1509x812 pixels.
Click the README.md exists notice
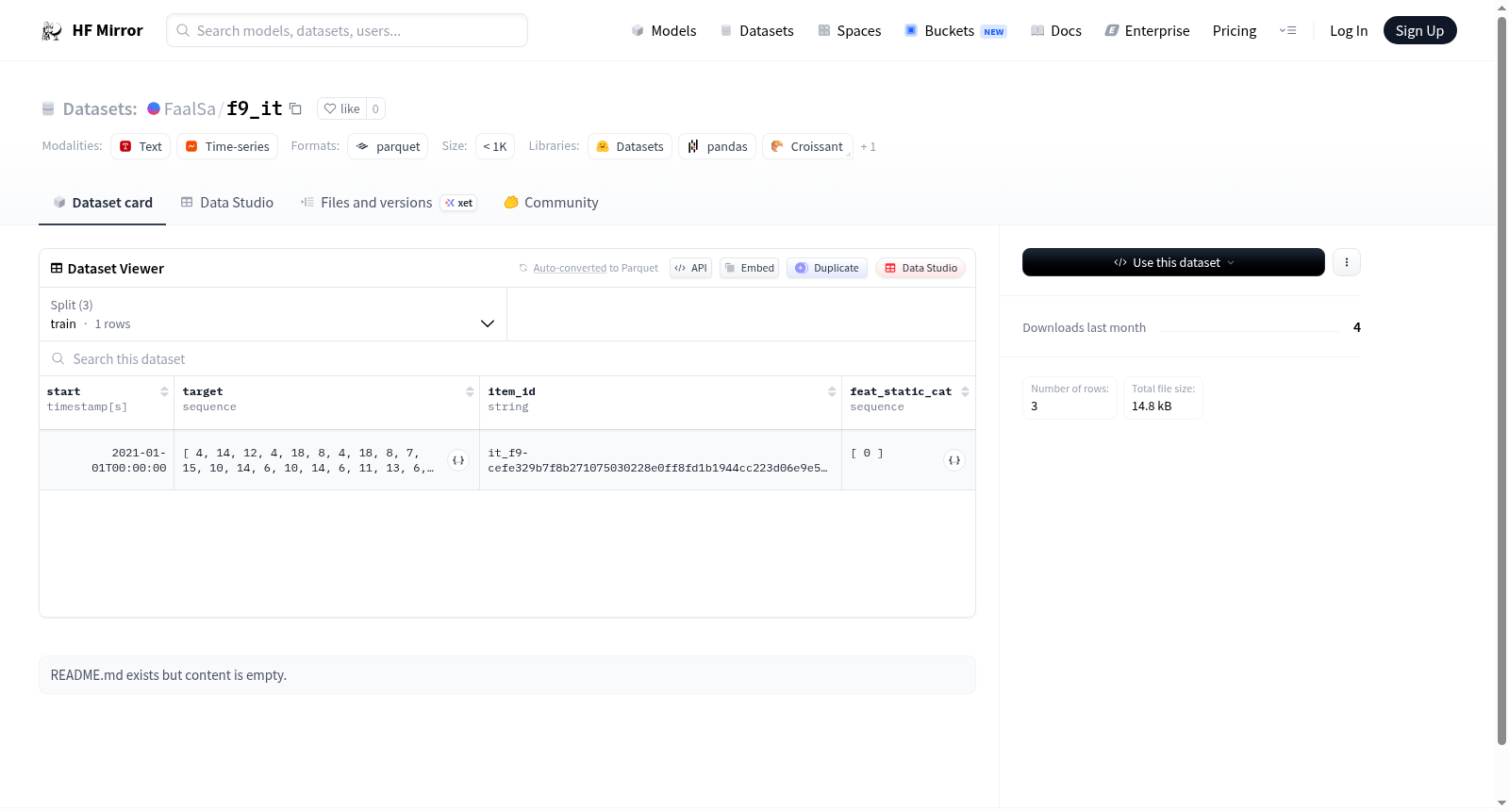507,675
